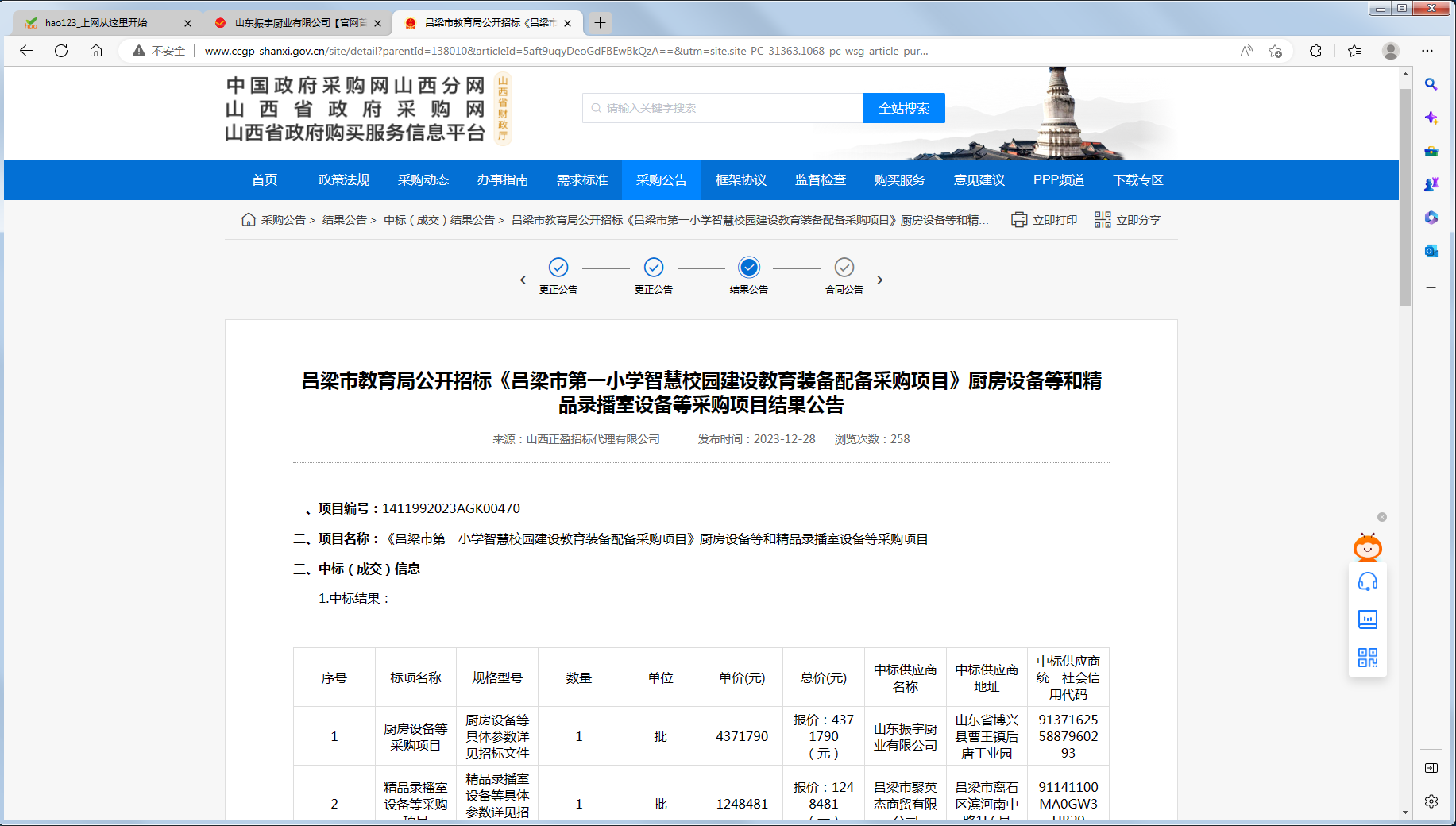1456x826 pixels.
Task: Open floating feedback message icon
Action: coord(1368,619)
